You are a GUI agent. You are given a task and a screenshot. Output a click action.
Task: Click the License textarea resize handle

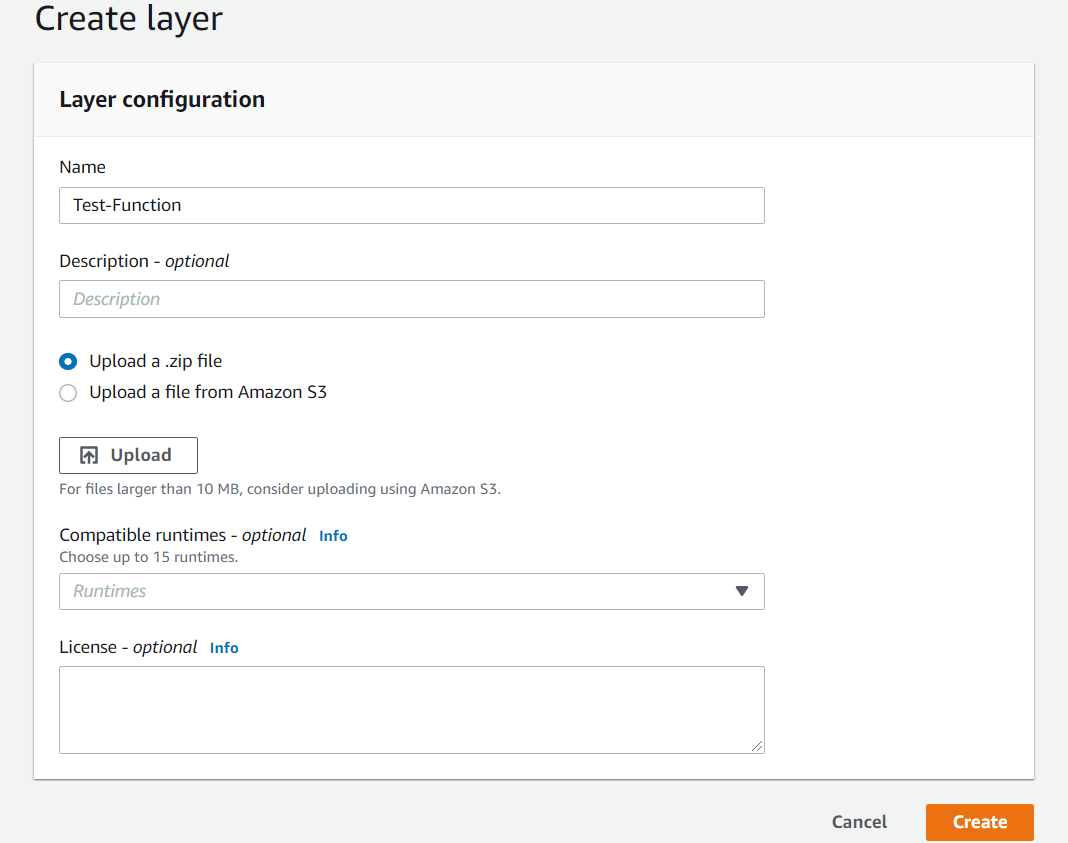coord(759,747)
